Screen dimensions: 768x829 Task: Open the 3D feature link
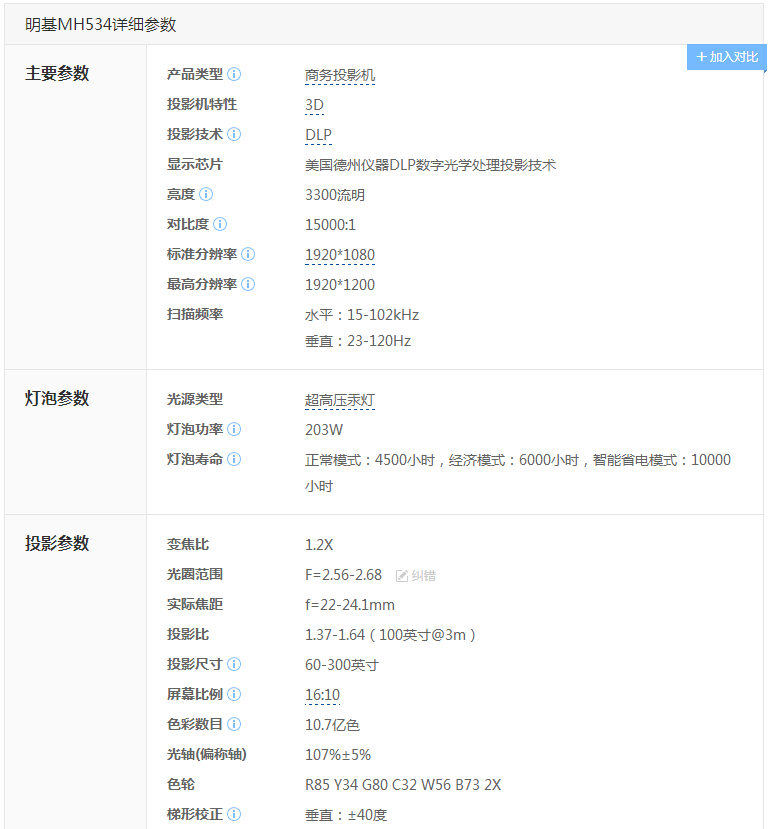click(x=314, y=105)
